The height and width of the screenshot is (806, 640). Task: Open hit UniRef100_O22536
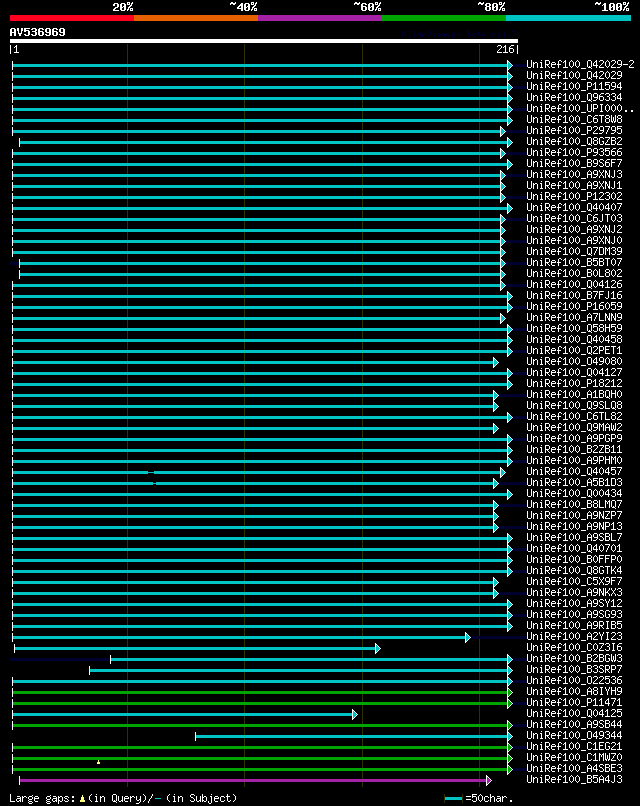click(x=574, y=681)
